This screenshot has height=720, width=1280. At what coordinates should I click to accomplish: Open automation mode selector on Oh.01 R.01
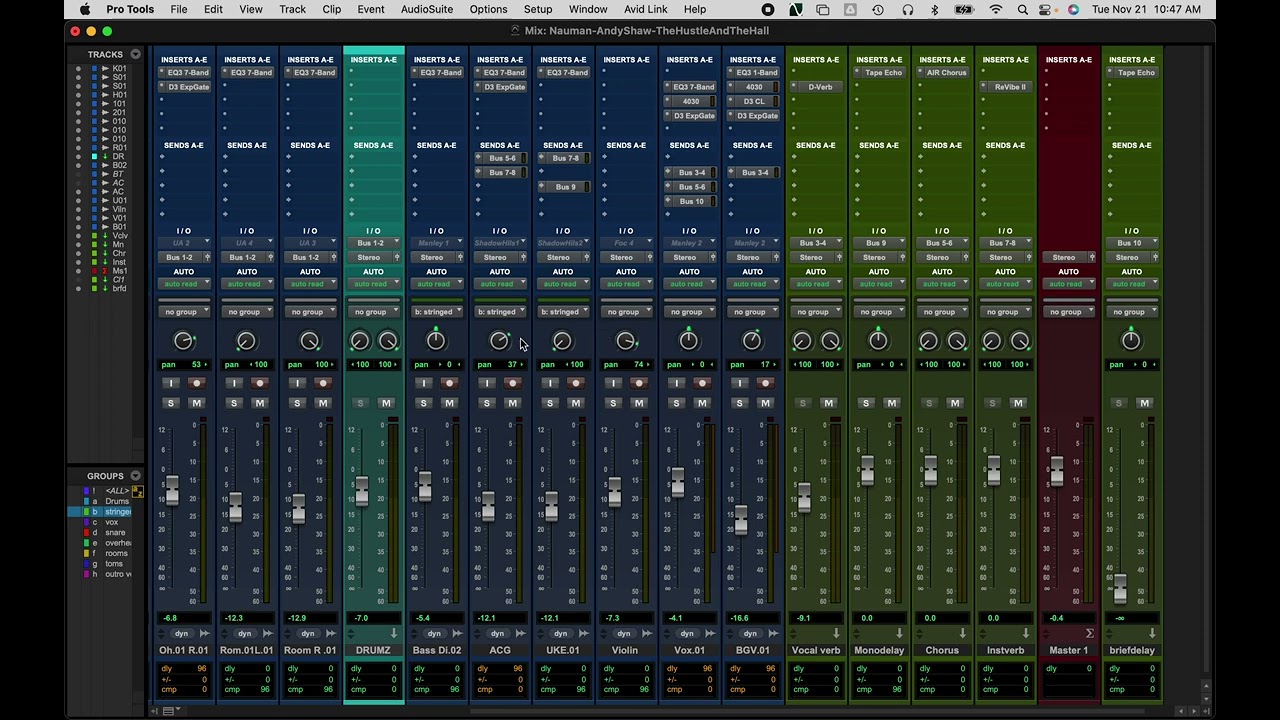(x=184, y=284)
